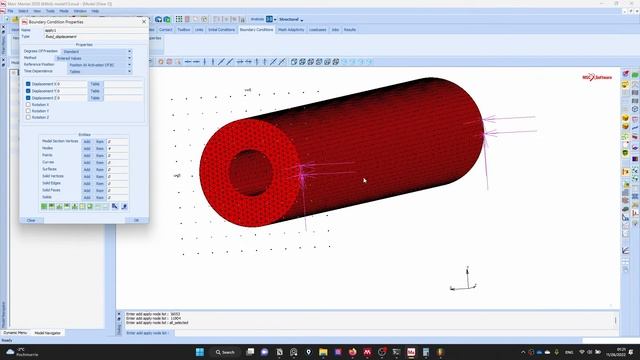Switch to the Jobs tab

(x=335, y=30)
